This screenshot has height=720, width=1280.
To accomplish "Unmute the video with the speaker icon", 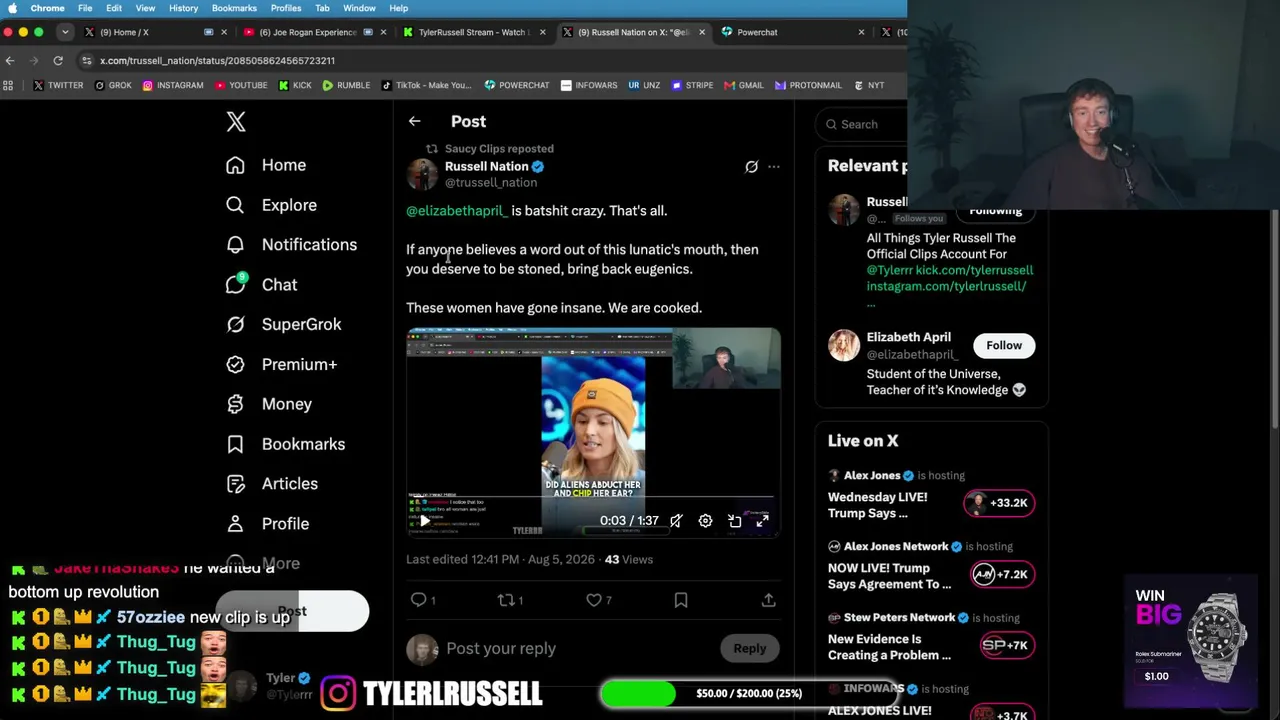I will pos(676,521).
